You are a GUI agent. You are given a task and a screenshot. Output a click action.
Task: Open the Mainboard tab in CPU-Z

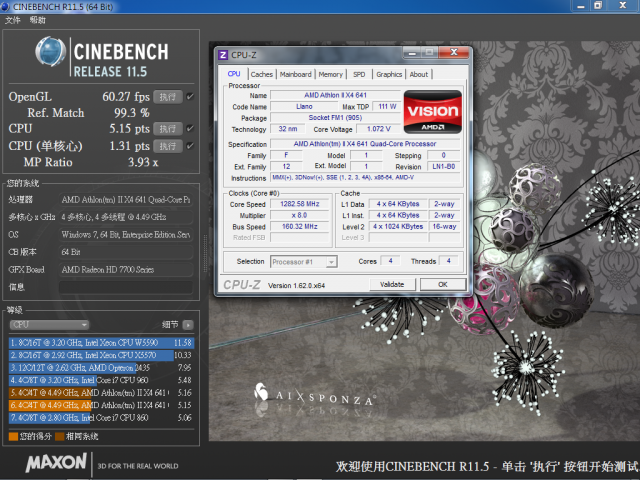click(296, 74)
